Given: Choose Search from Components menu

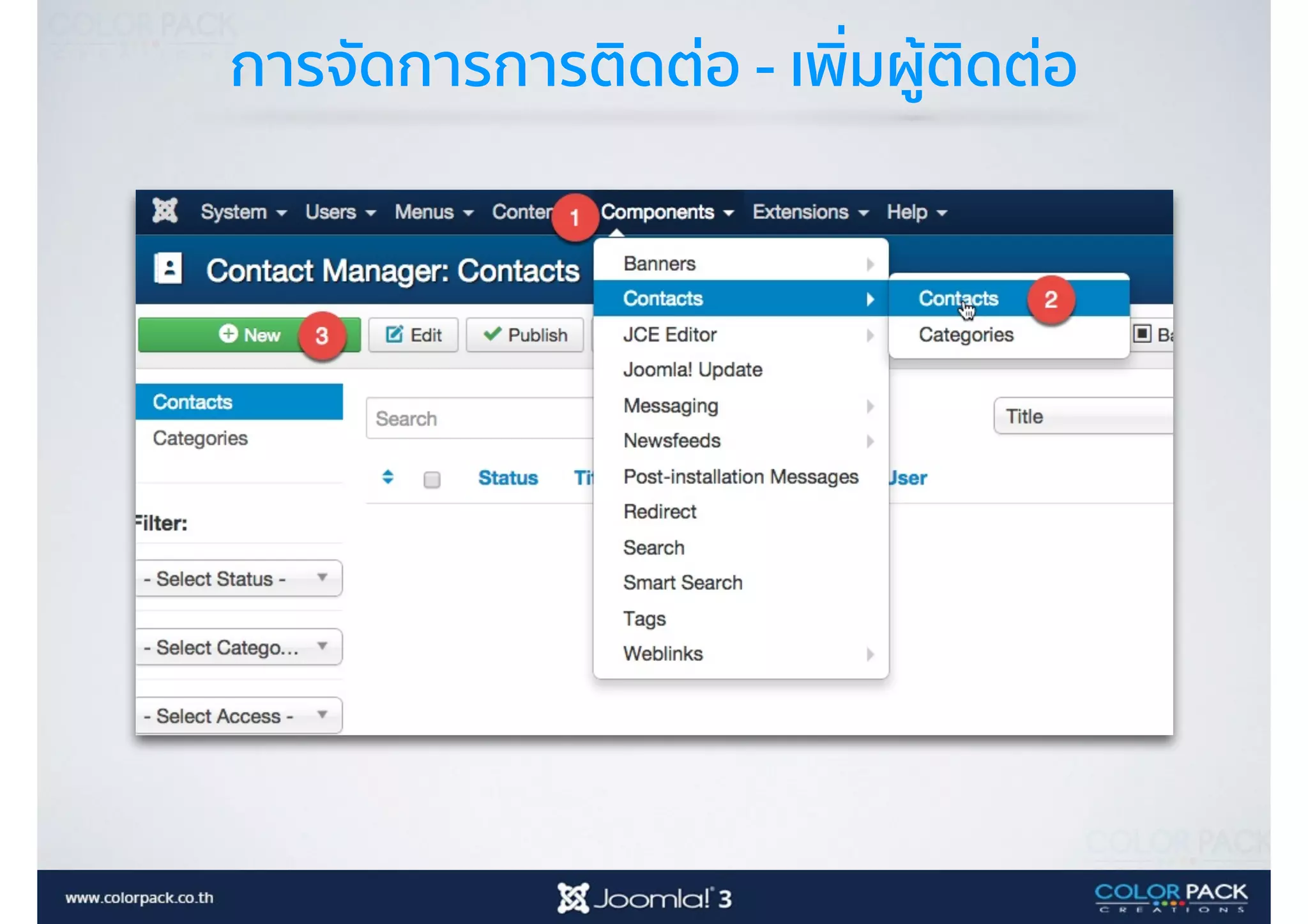Looking at the screenshot, I should pyautogui.click(x=741, y=547).
